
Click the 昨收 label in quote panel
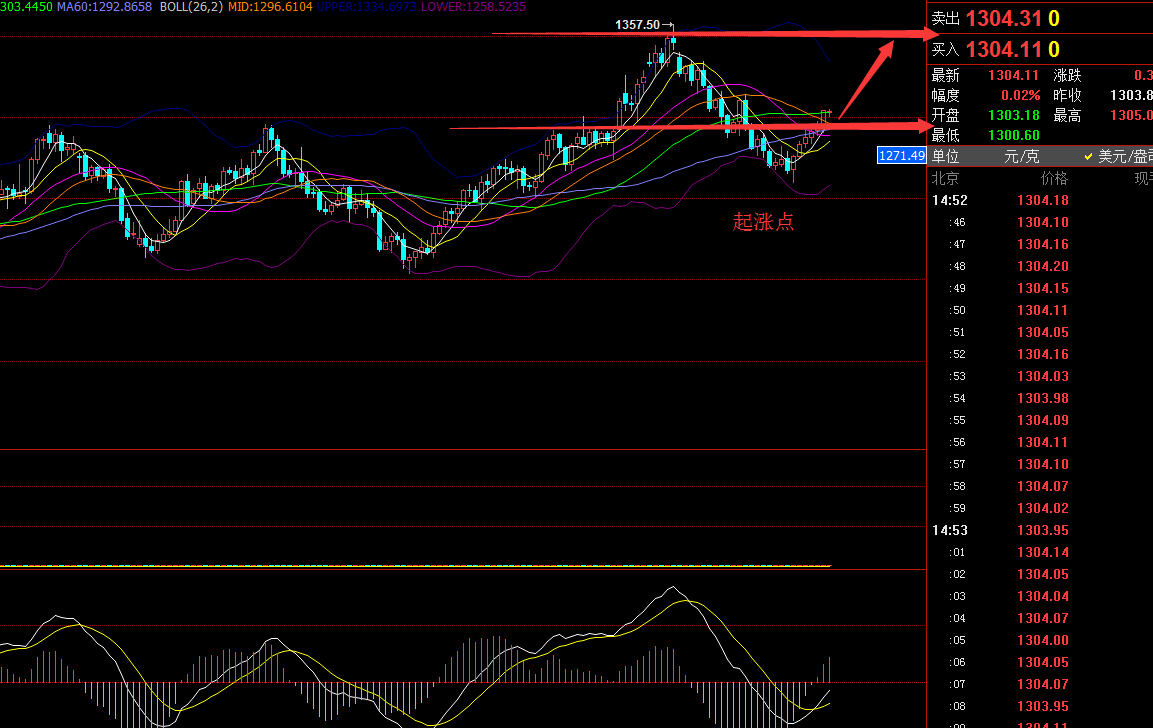(x=1067, y=95)
